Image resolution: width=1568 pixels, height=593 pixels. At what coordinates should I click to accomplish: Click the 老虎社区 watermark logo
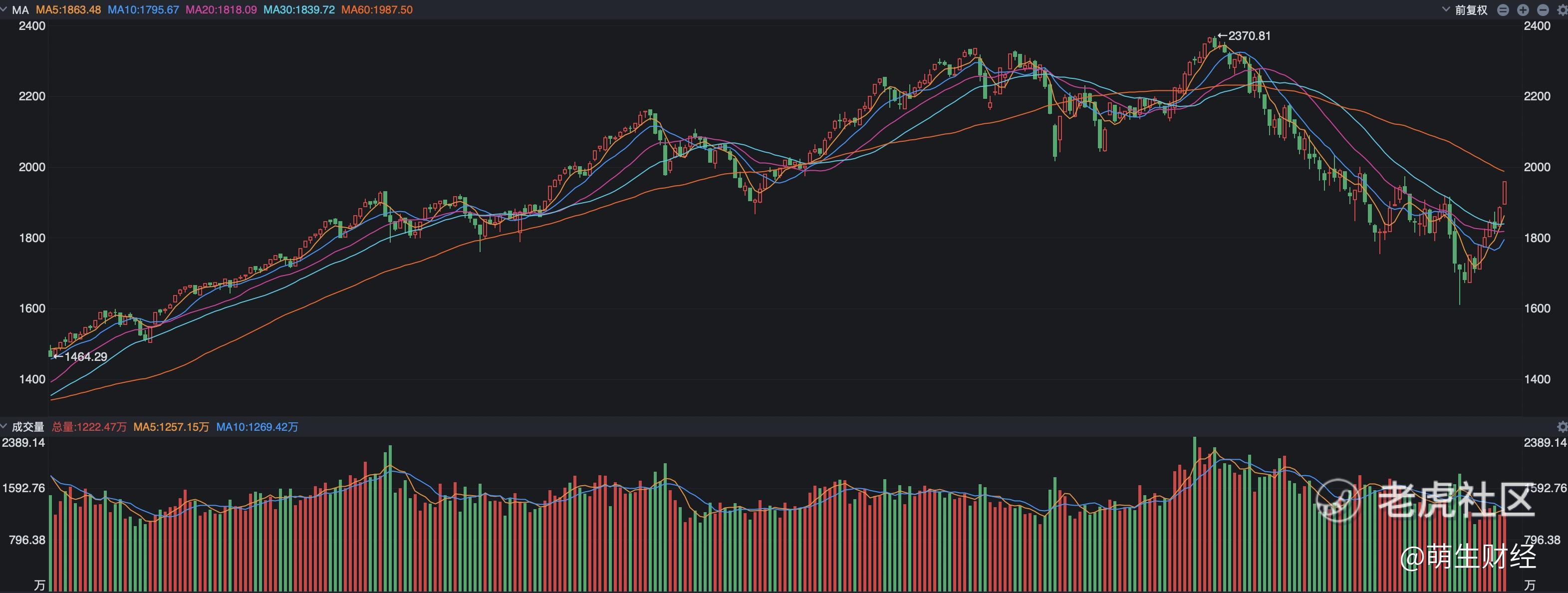[x=1426, y=500]
